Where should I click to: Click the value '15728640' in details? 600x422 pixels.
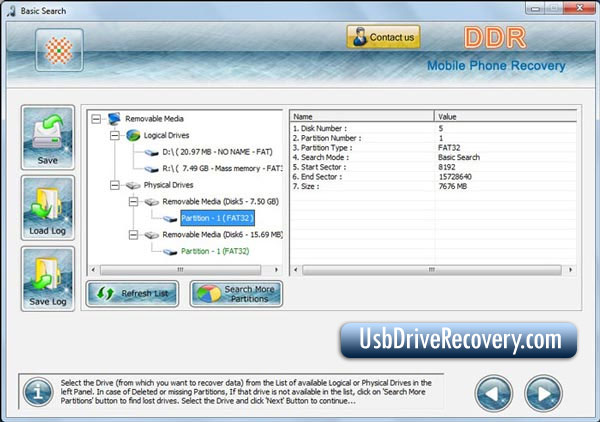pyautogui.click(x=455, y=177)
